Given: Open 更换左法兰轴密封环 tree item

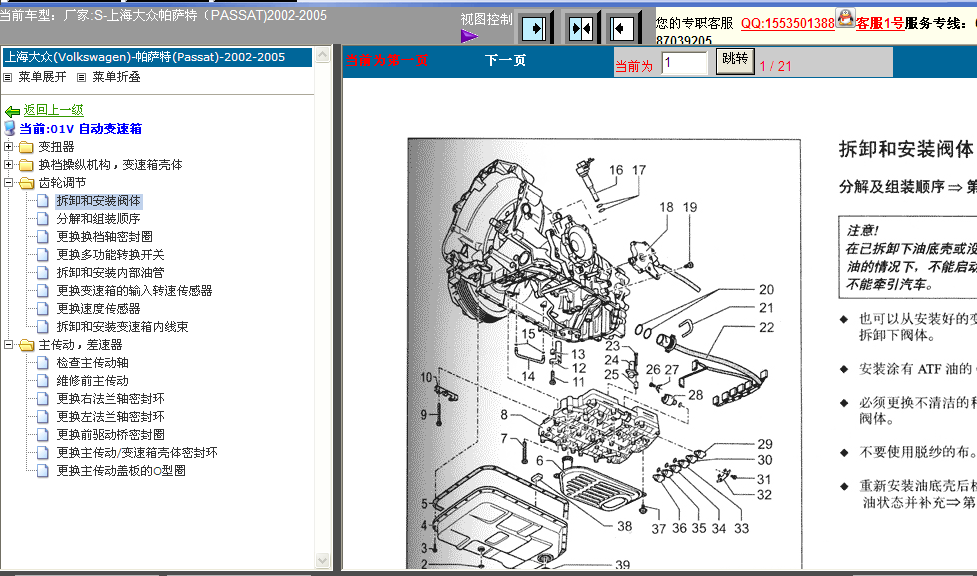Looking at the screenshot, I should point(110,417).
